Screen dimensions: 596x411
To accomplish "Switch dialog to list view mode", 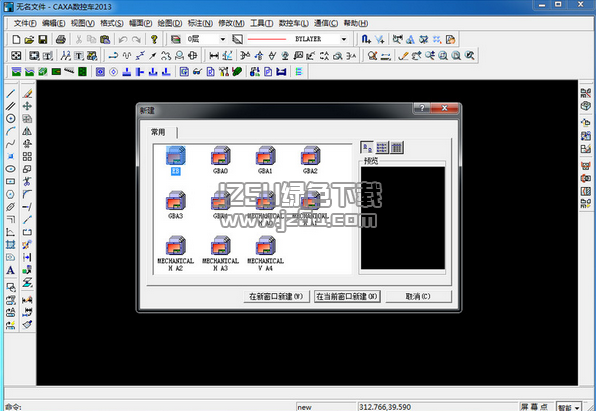I will coord(382,147).
